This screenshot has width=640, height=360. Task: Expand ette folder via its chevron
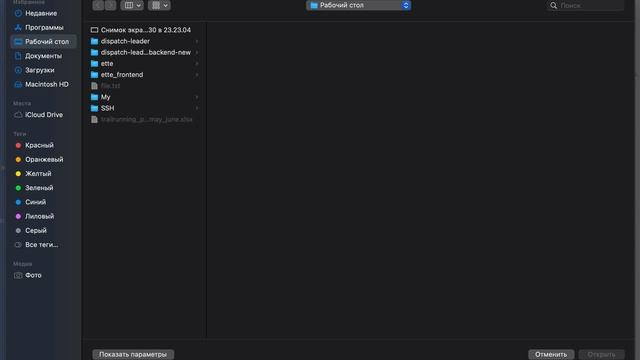point(197,64)
